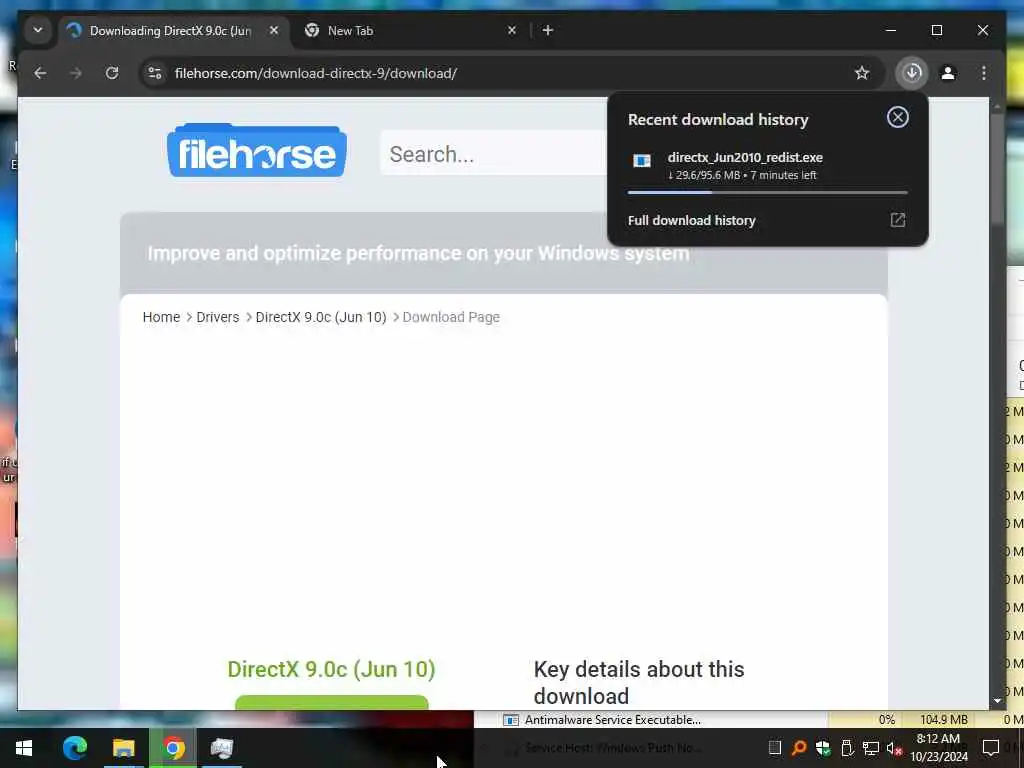The height and width of the screenshot is (768, 1024).
Task: Close the New Tab tab
Action: click(x=512, y=30)
